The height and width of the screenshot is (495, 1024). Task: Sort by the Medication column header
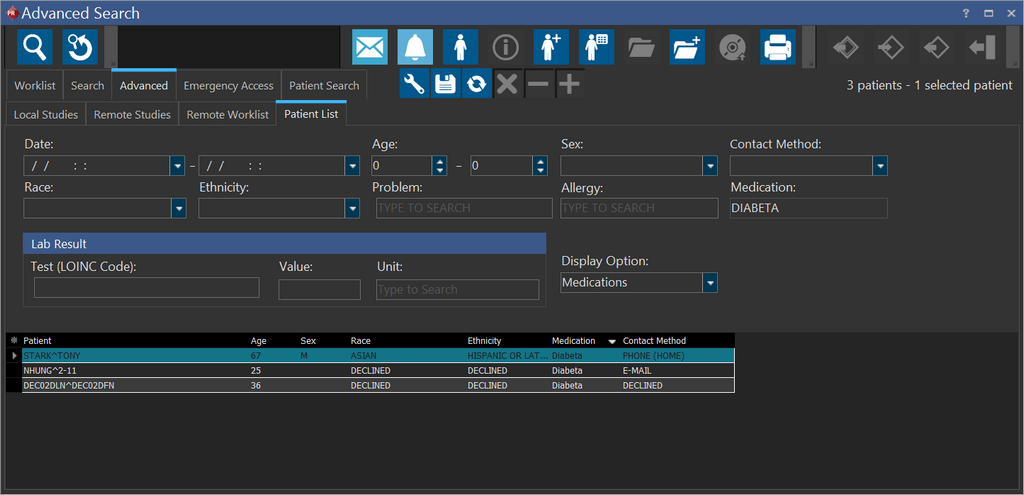pyautogui.click(x=573, y=341)
